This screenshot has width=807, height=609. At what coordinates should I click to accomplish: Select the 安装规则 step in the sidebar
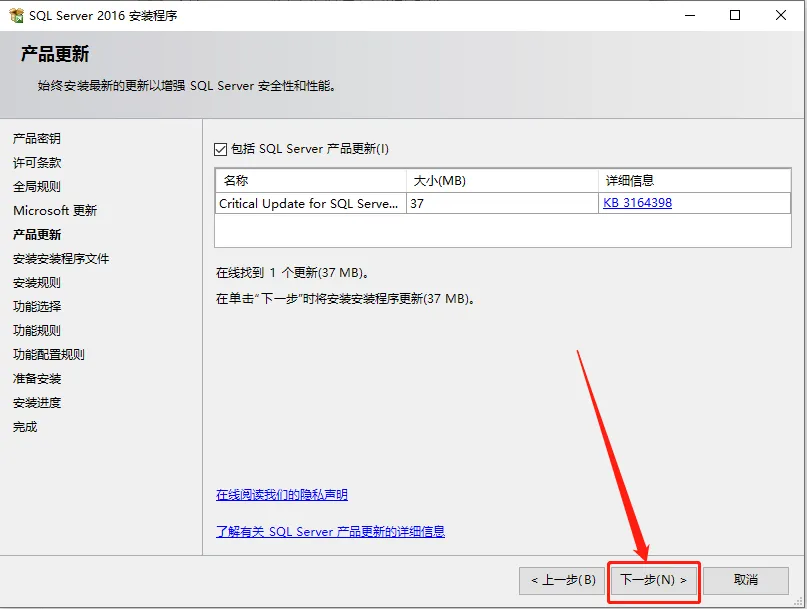pos(37,283)
